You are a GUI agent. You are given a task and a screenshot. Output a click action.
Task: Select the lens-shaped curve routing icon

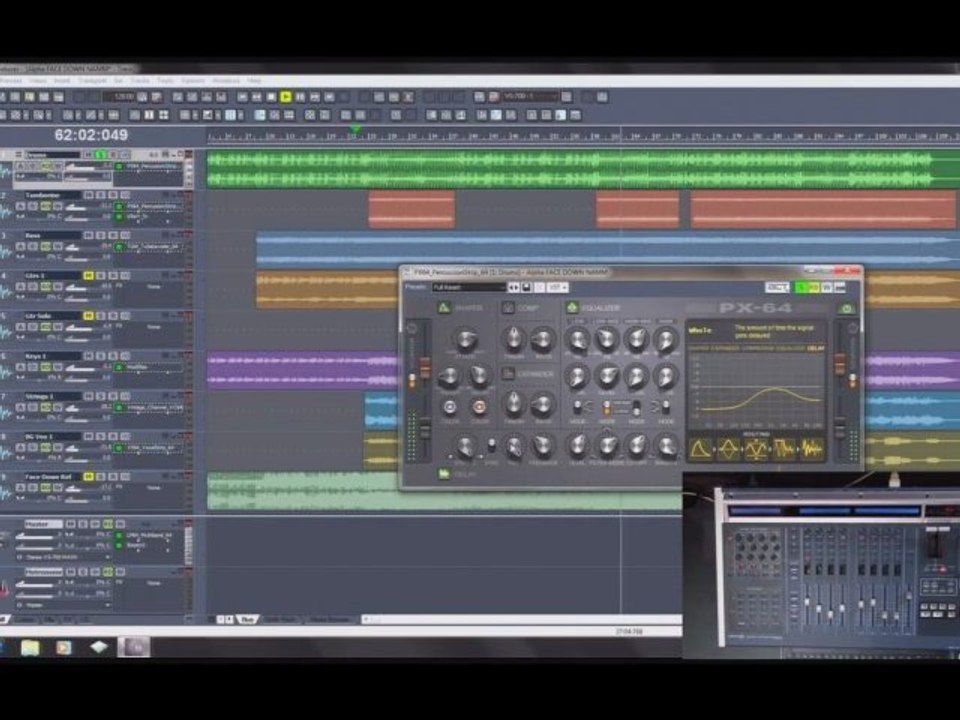coord(728,450)
